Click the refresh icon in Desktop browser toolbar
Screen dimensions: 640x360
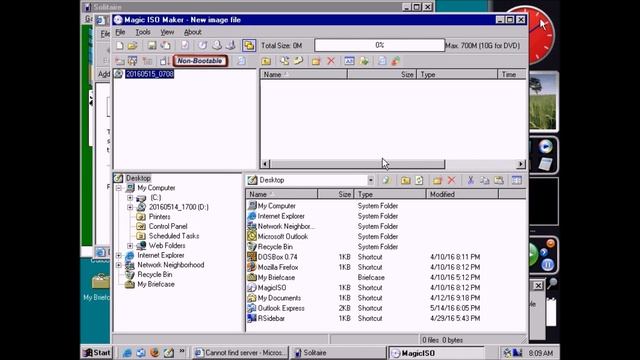pyautogui.click(x=419, y=180)
